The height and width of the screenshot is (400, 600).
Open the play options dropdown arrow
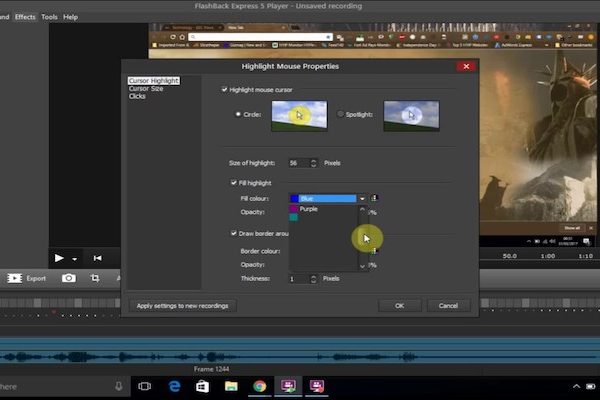[74, 259]
